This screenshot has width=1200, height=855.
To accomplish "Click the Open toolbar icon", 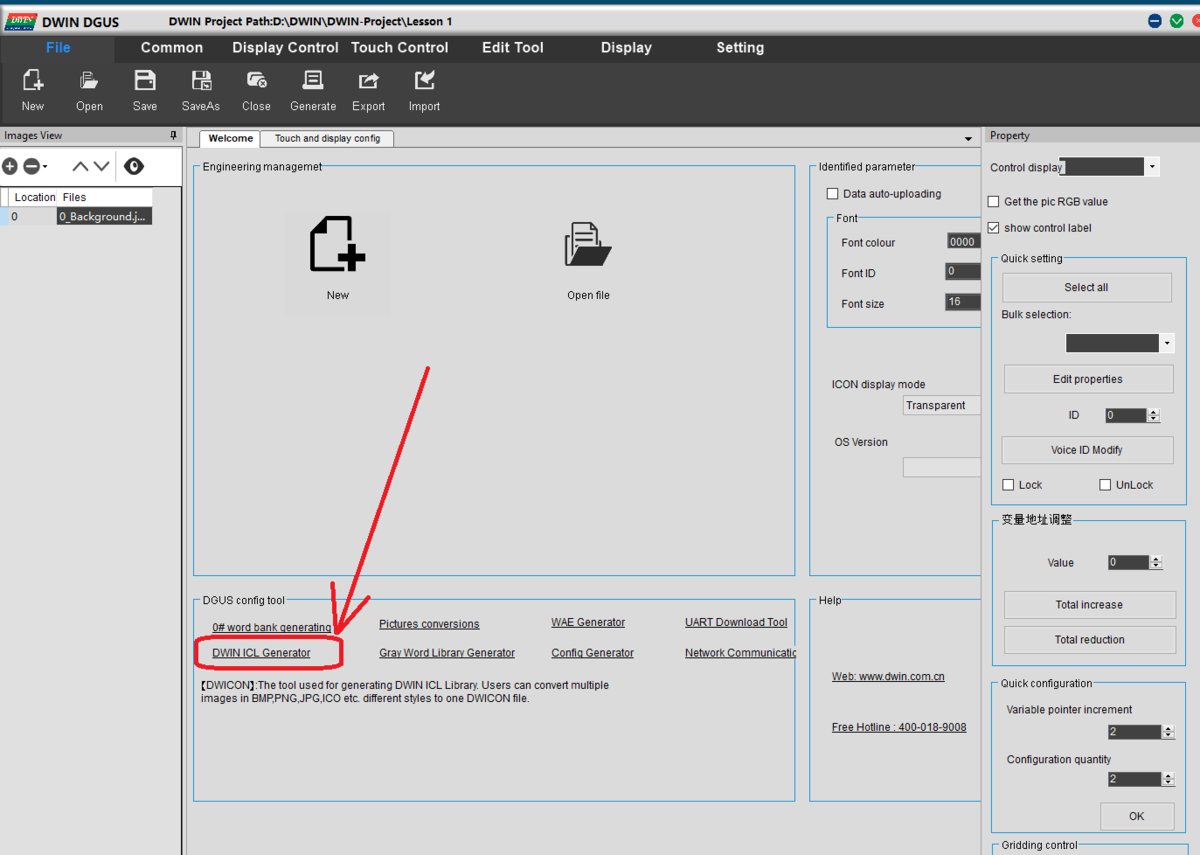I will click(89, 81).
